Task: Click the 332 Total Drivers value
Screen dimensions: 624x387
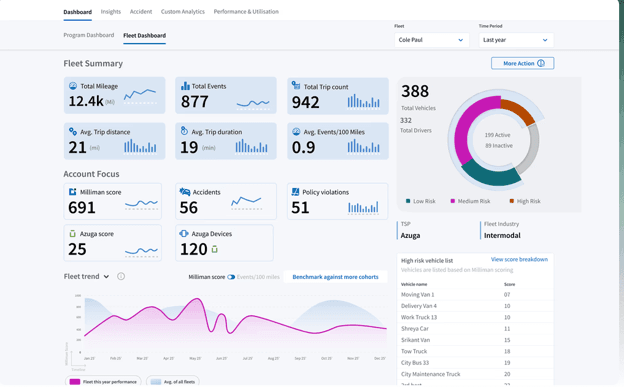Action: click(406, 120)
